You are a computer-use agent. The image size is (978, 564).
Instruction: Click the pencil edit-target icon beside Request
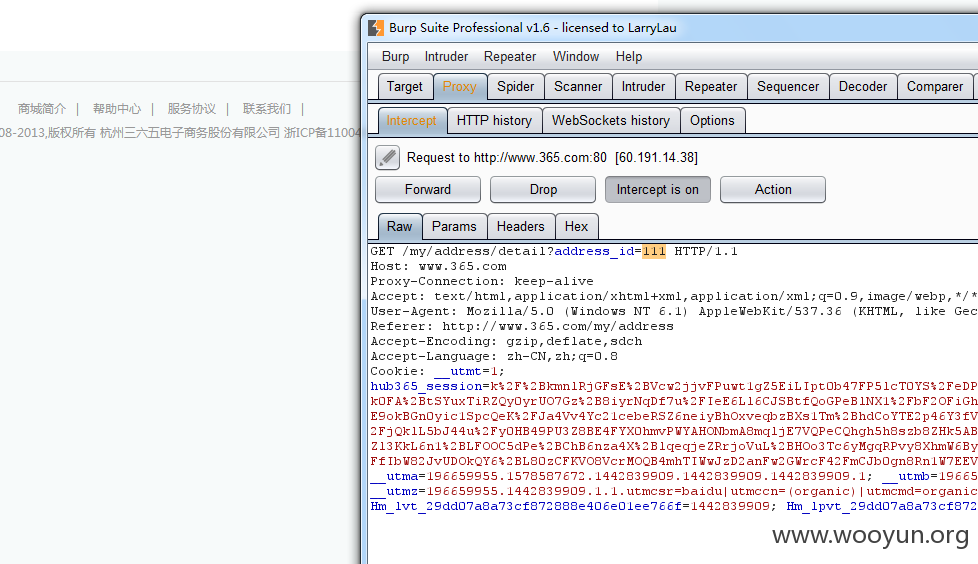coord(387,158)
